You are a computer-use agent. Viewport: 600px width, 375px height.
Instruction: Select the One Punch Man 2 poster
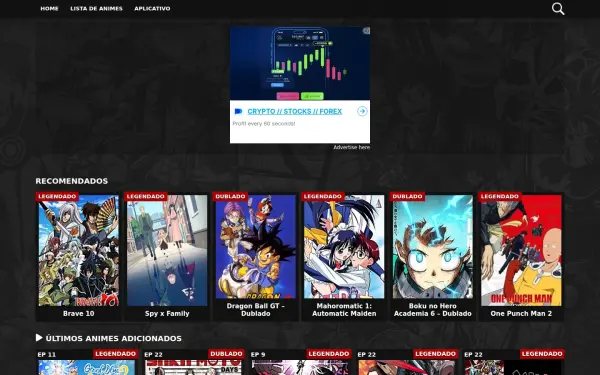(x=521, y=250)
